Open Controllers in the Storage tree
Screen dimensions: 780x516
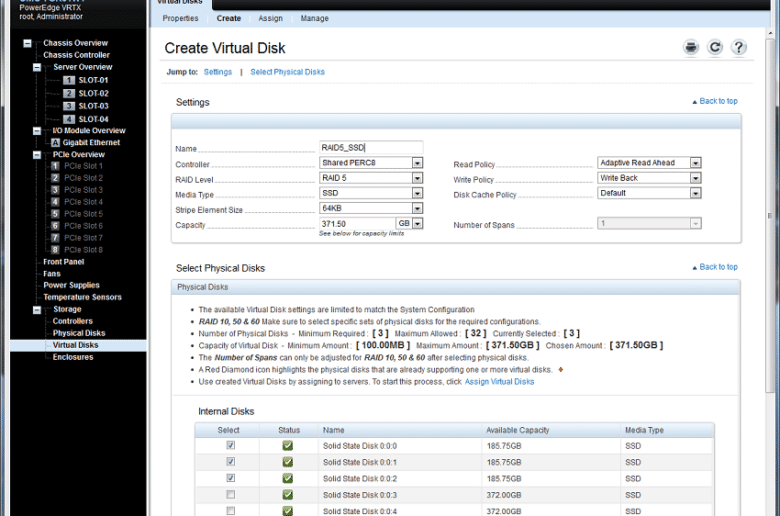(73, 321)
